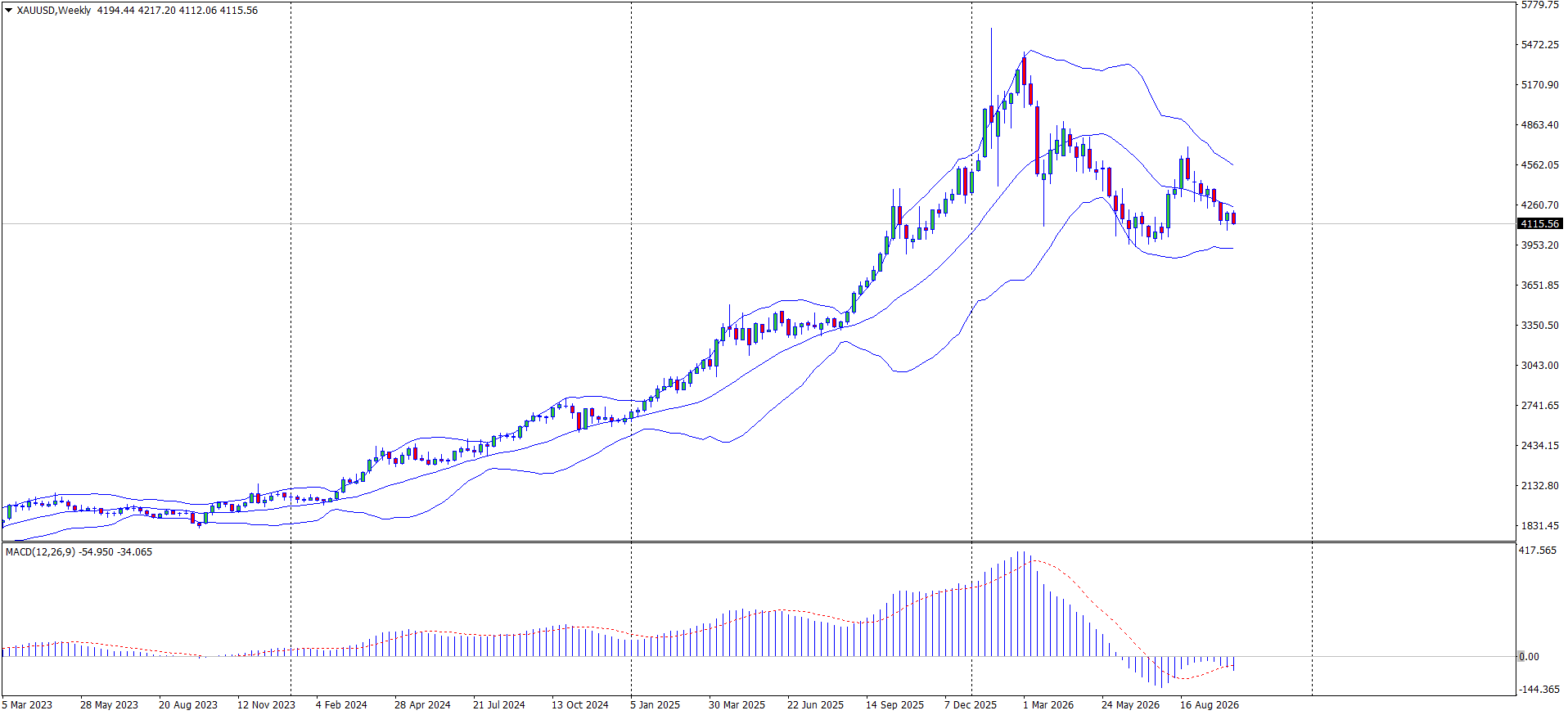Click the current price tag 4115.56
The height and width of the screenshot is (715, 1568).
[x=1539, y=224]
